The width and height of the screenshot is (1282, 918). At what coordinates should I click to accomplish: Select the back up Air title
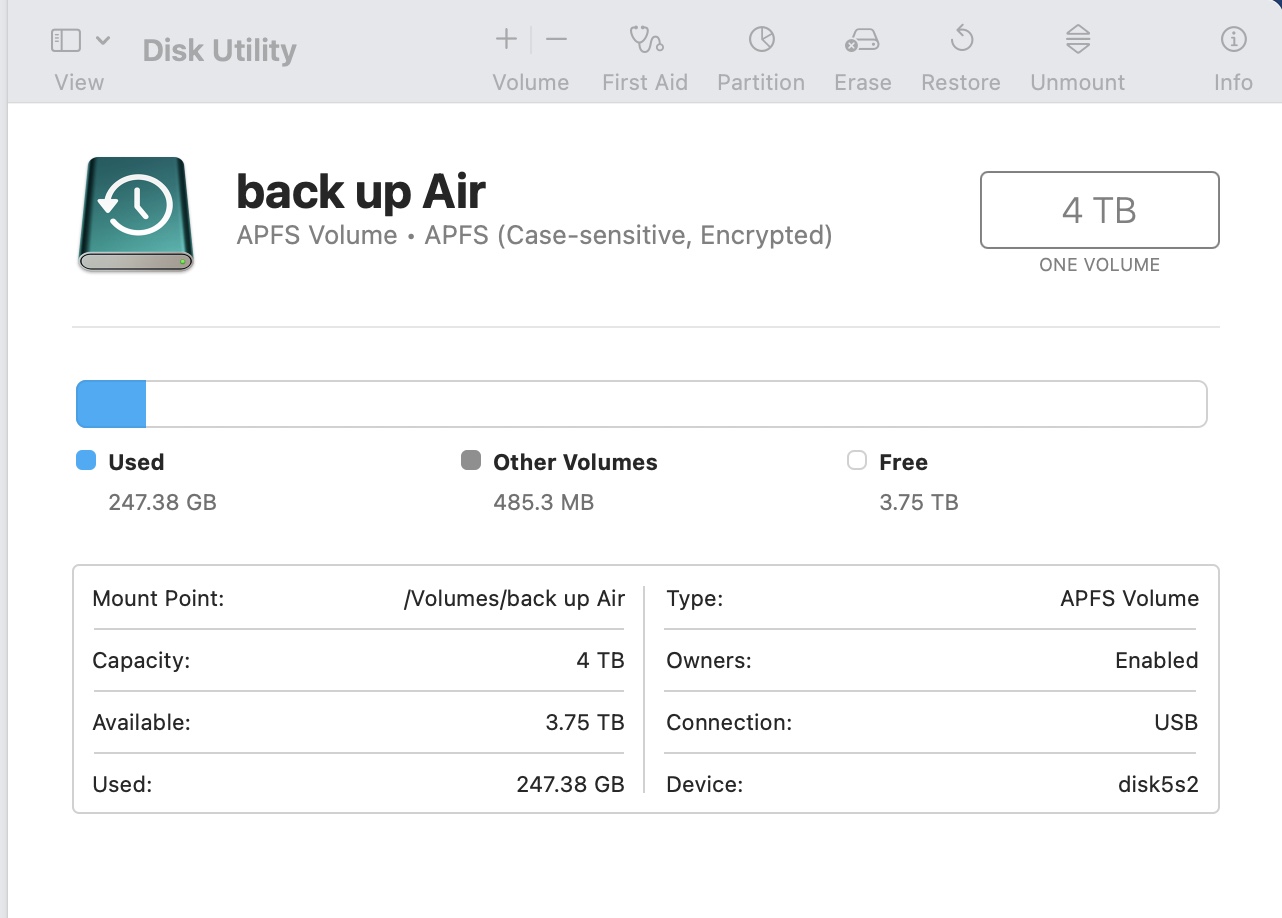361,191
